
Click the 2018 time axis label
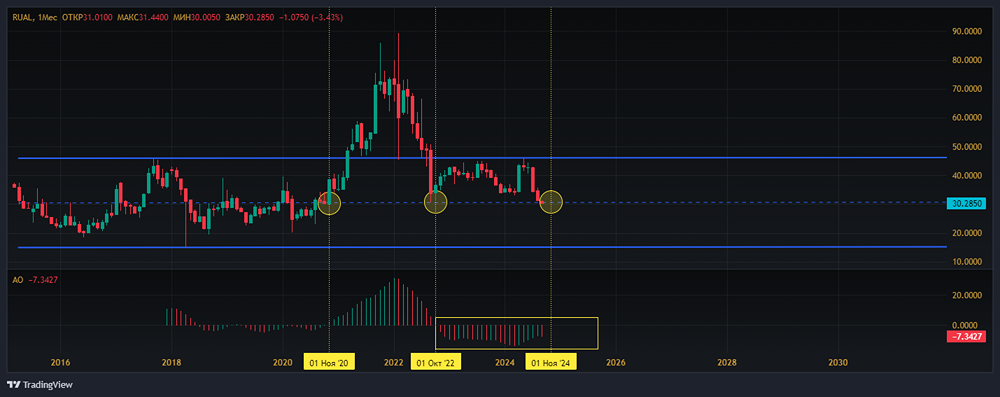tap(172, 363)
